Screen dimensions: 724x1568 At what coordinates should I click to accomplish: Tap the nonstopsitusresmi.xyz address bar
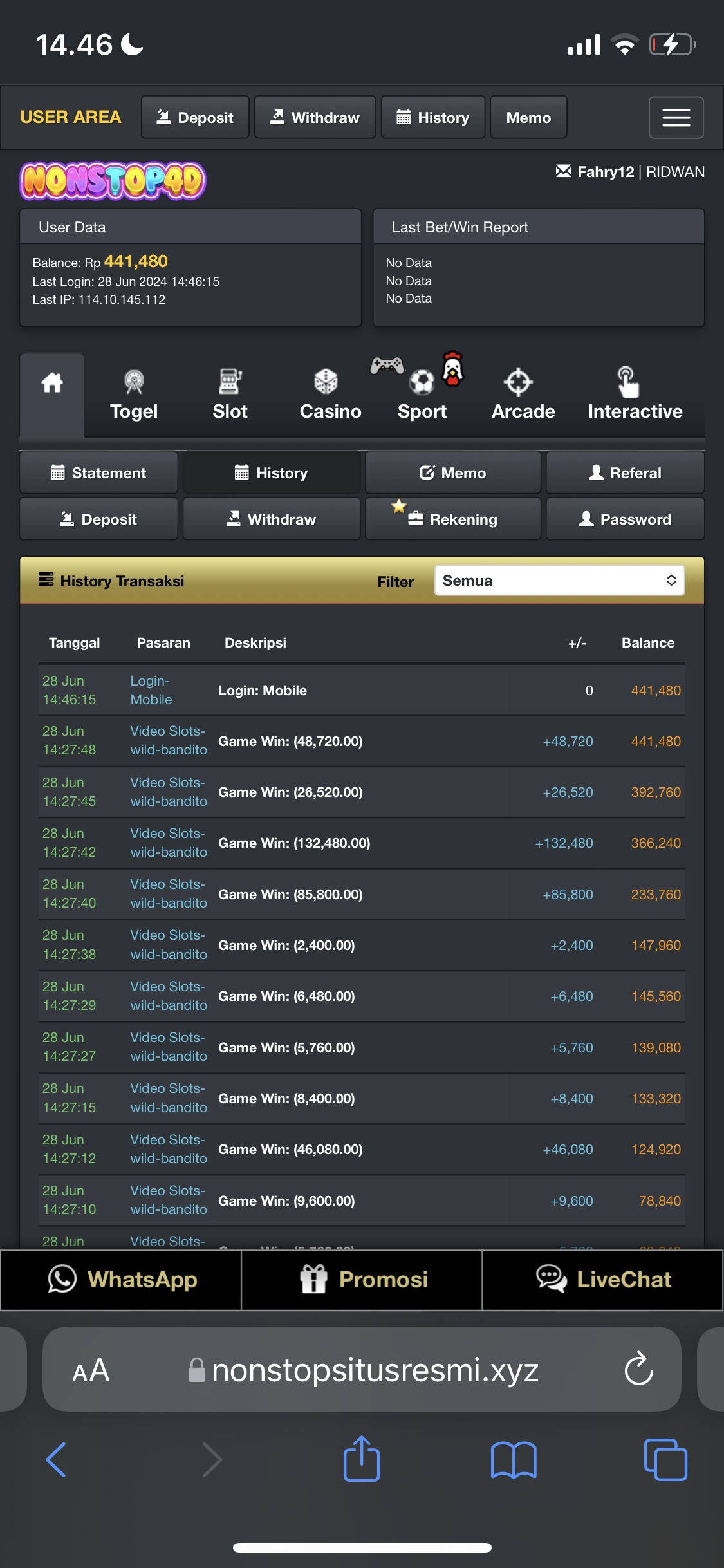362,1369
